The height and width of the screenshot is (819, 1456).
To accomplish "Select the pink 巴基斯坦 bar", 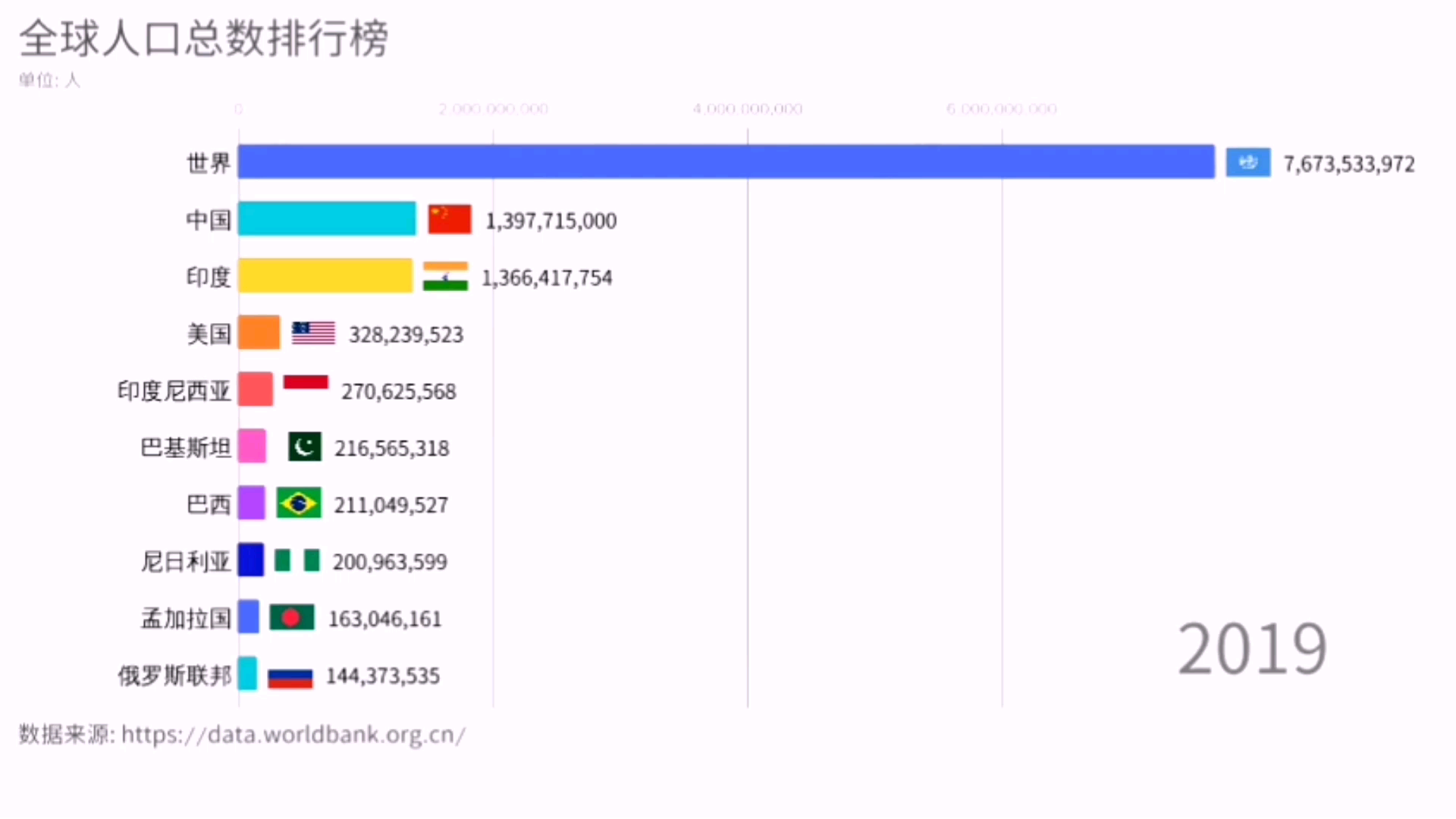I will 252,446.
